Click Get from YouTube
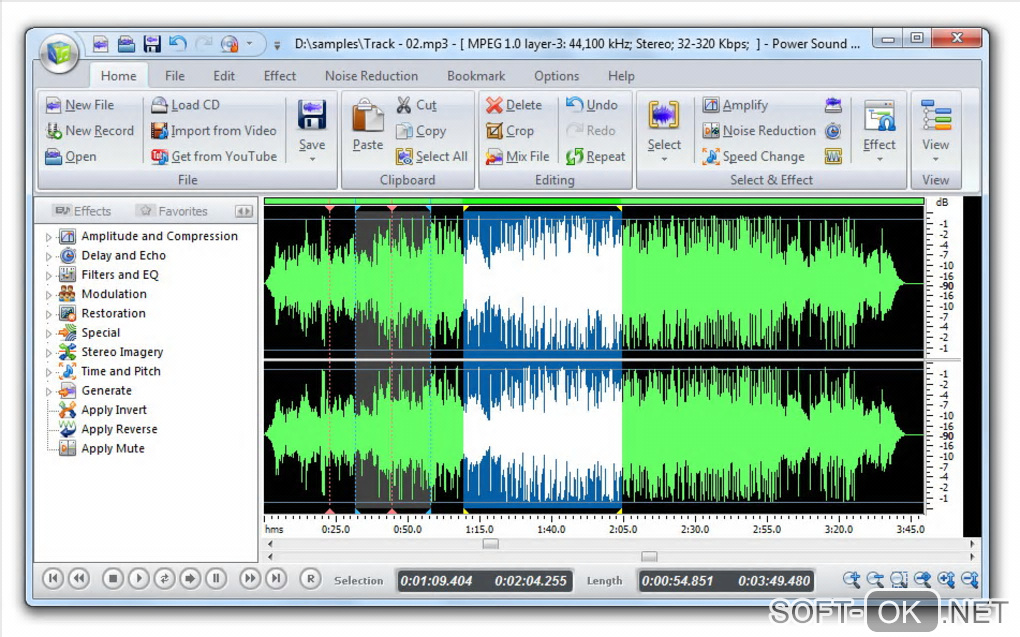This screenshot has width=1020, height=637. tap(214, 157)
